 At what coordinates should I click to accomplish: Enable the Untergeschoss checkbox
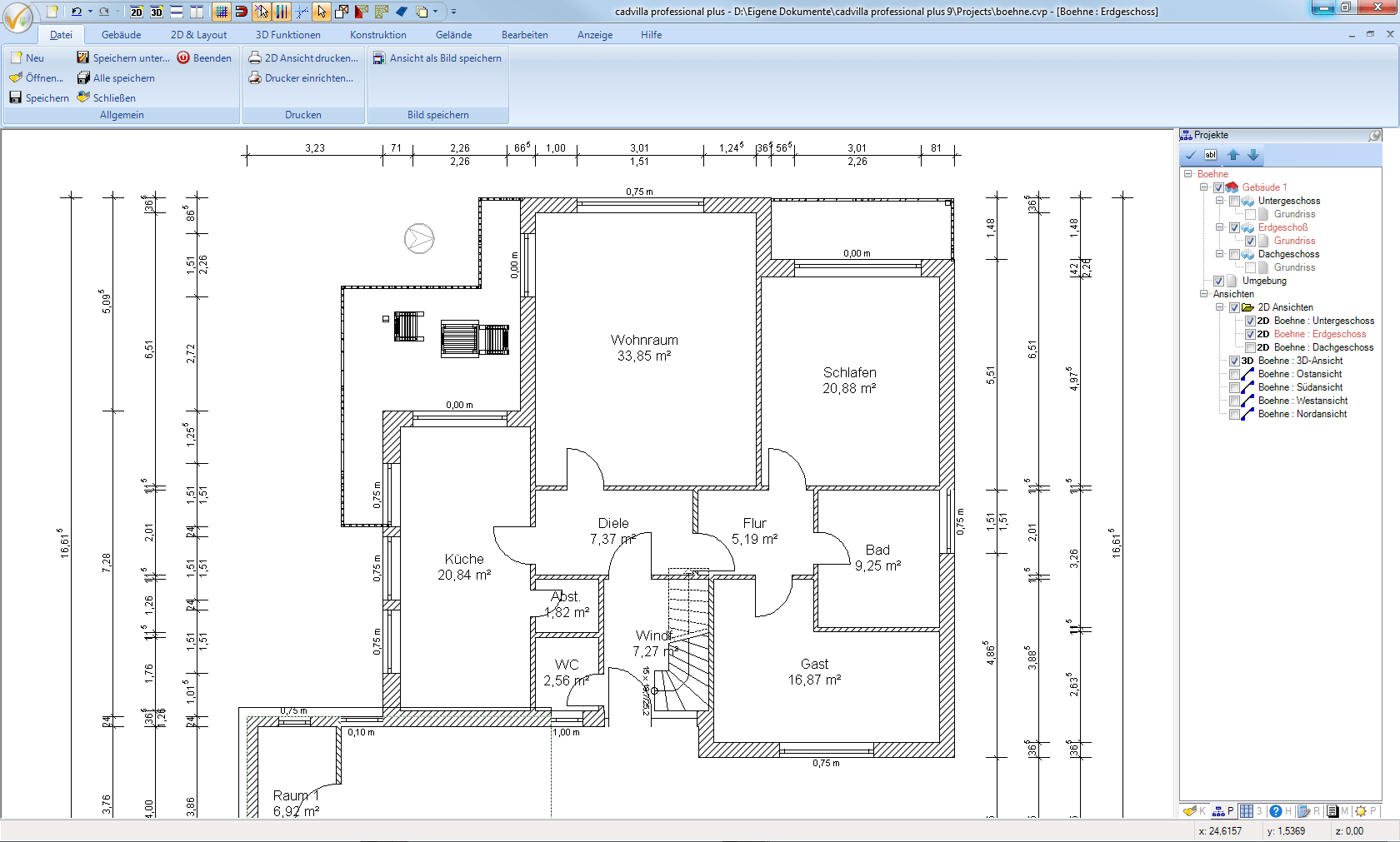(1234, 201)
